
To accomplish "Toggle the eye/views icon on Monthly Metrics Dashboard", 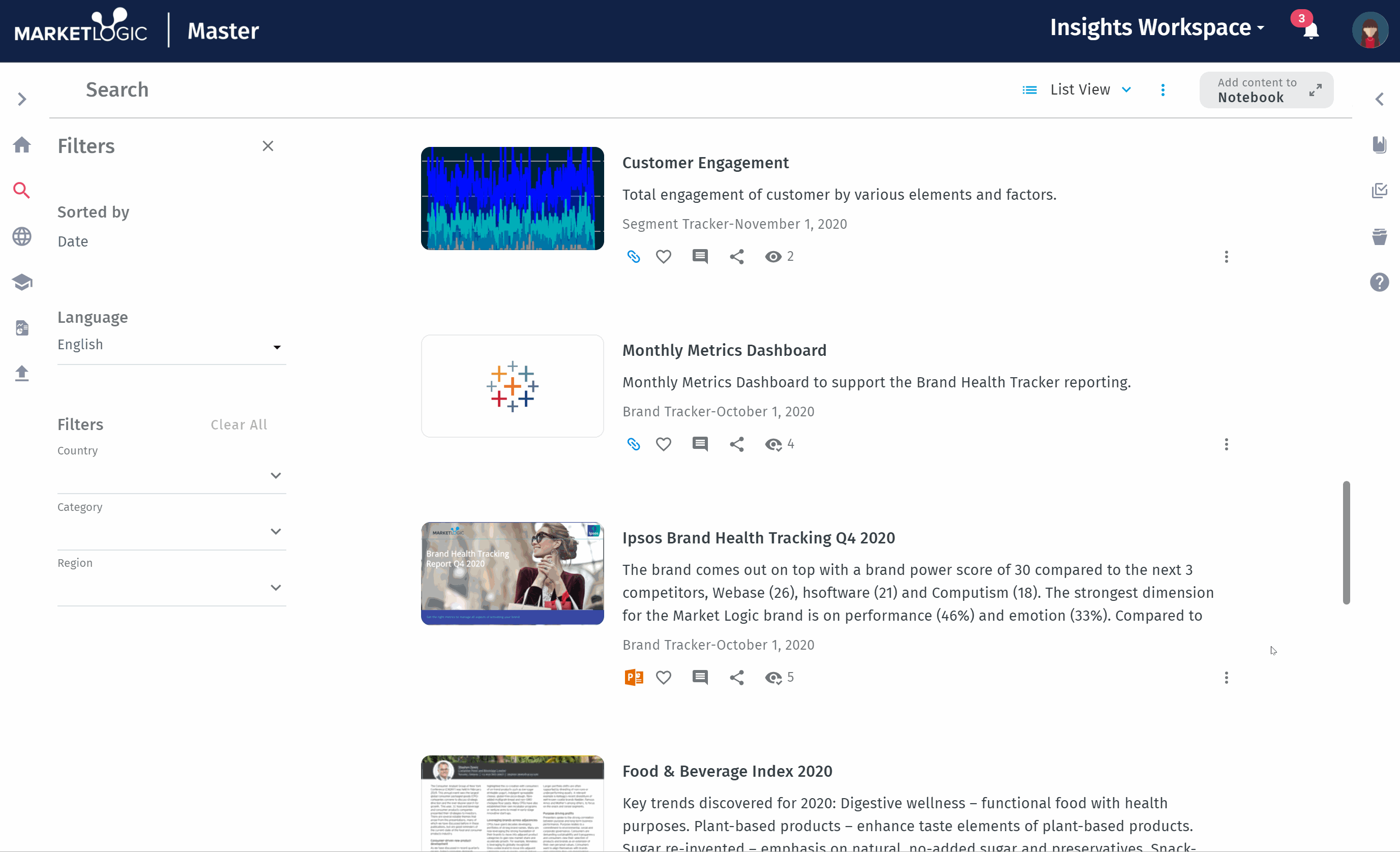I will [771, 444].
